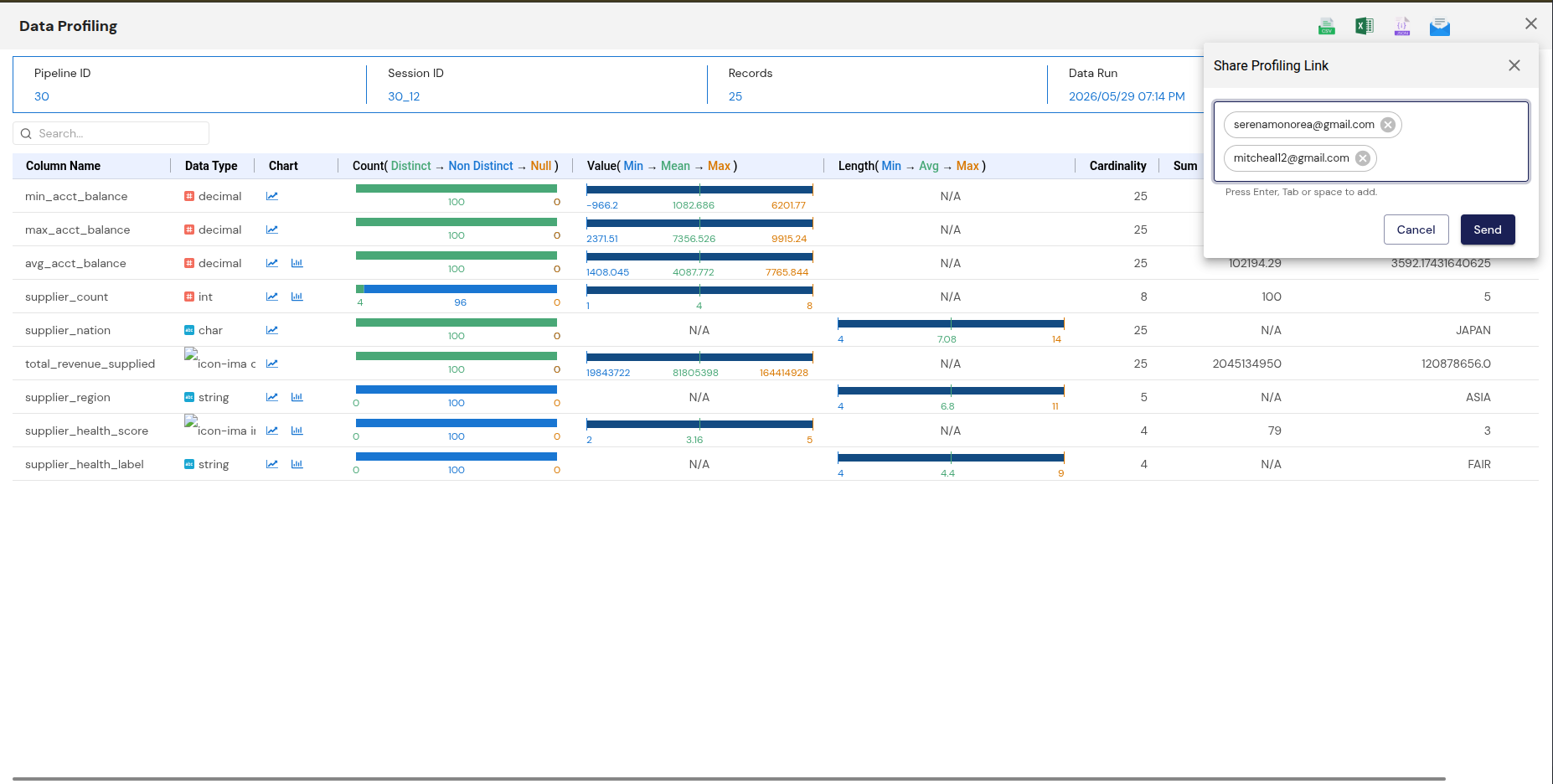Click Session ID value 30_12
1553x784 pixels.
coord(404,96)
